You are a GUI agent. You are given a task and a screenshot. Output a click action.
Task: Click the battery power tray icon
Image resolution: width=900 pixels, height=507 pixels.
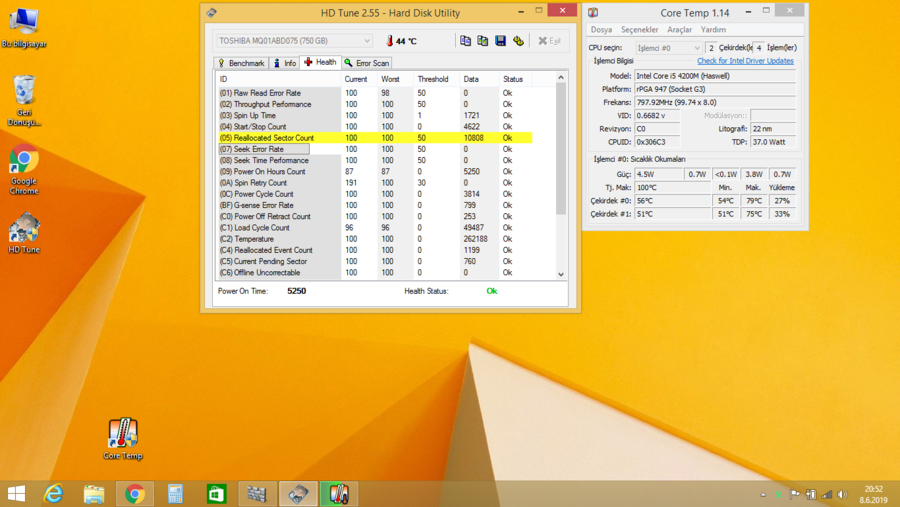coord(811,494)
